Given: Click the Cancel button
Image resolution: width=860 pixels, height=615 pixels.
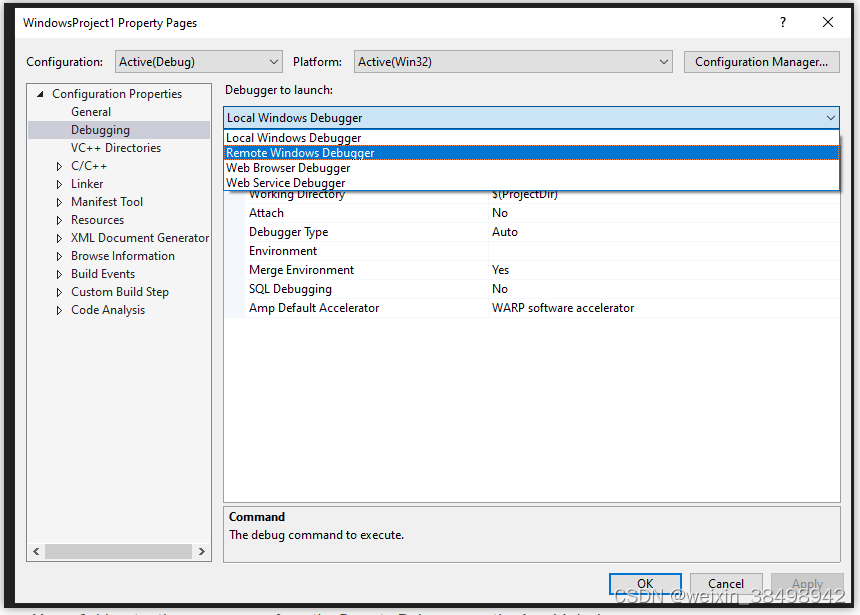Looking at the screenshot, I should pyautogui.click(x=726, y=584).
